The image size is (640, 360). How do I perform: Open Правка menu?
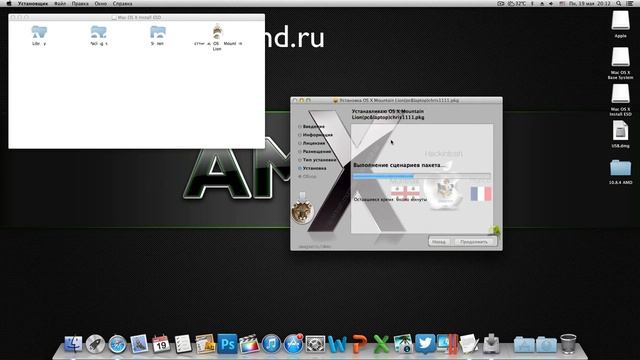coord(80,3)
